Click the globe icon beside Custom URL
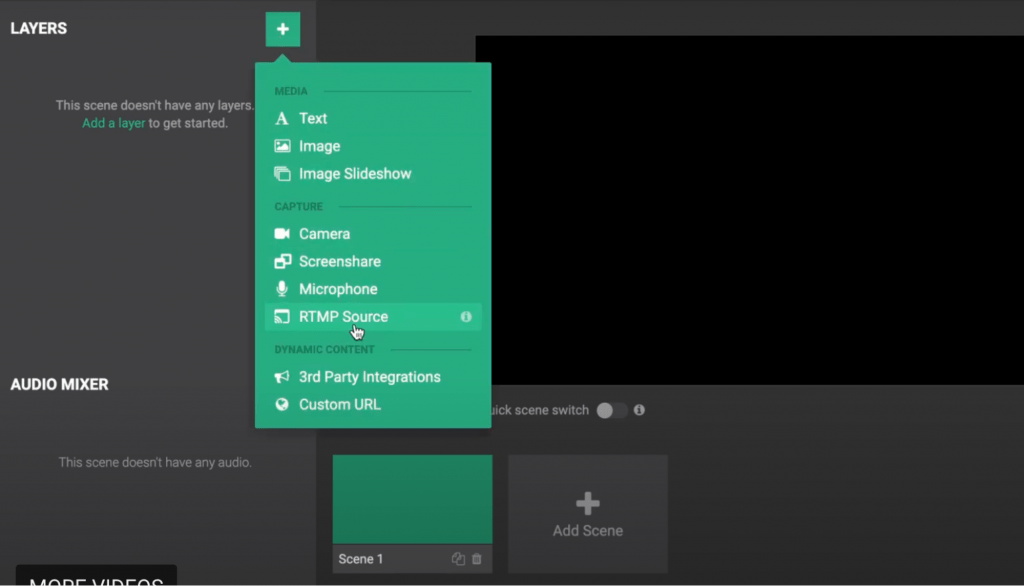Screen dimensions: 1024x586 pyautogui.click(x=284, y=404)
